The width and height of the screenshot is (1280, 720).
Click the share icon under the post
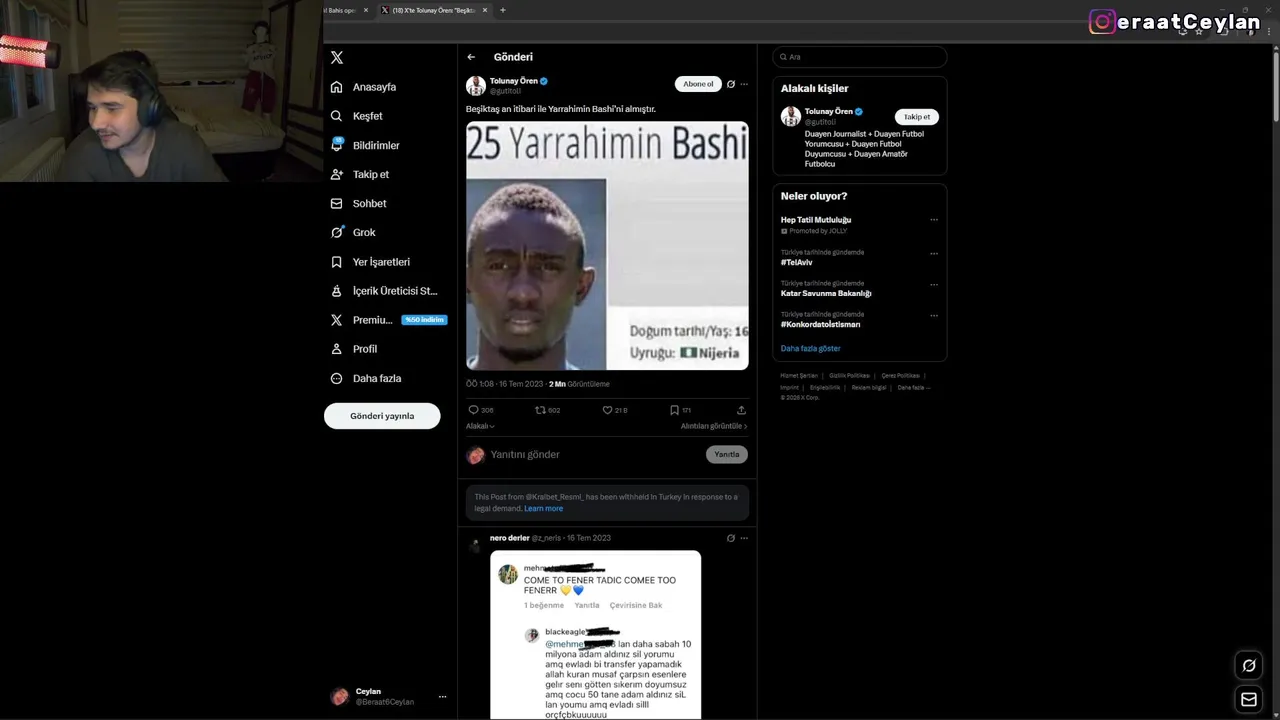(x=741, y=410)
